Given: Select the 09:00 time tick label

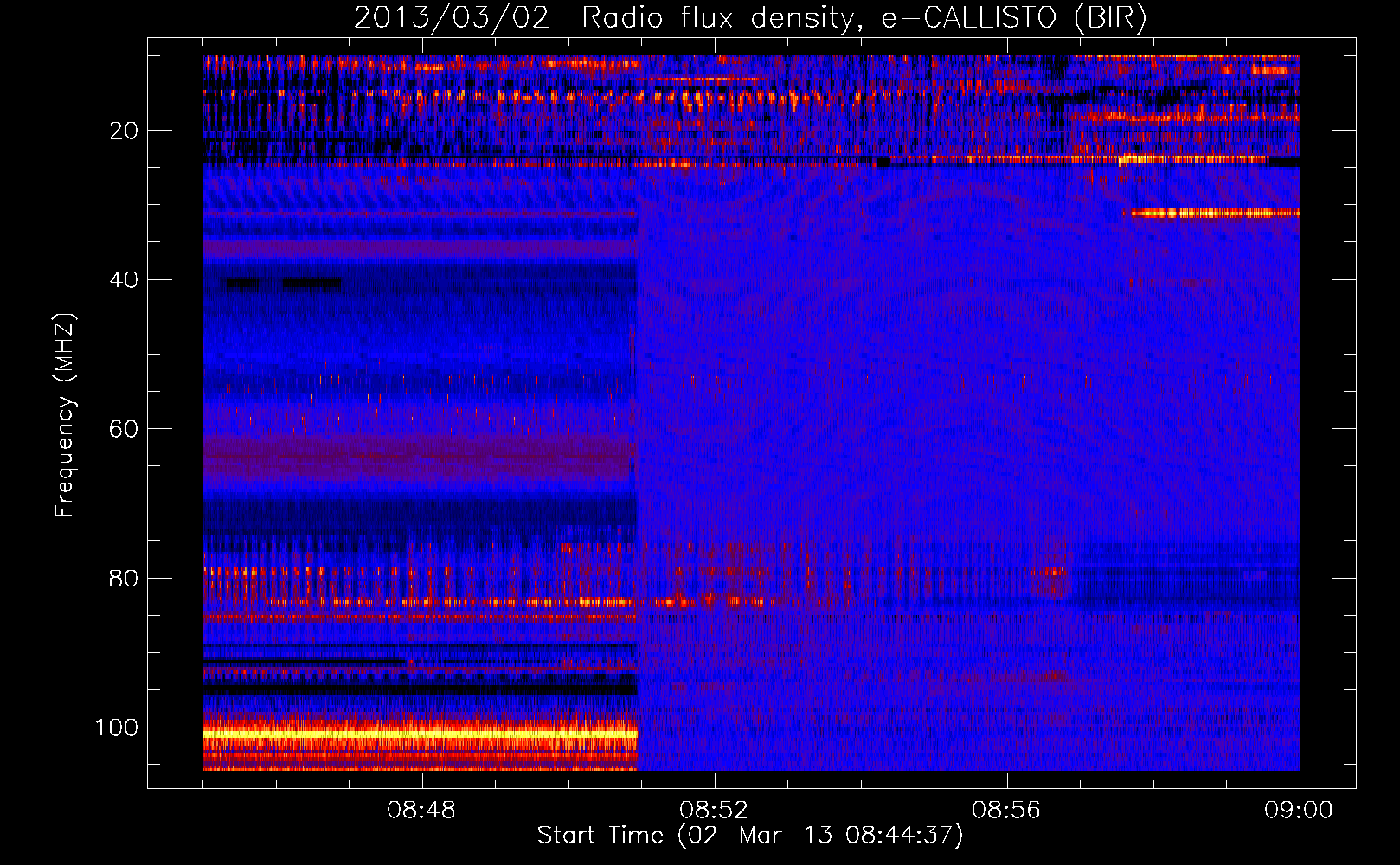Looking at the screenshot, I should (1299, 811).
